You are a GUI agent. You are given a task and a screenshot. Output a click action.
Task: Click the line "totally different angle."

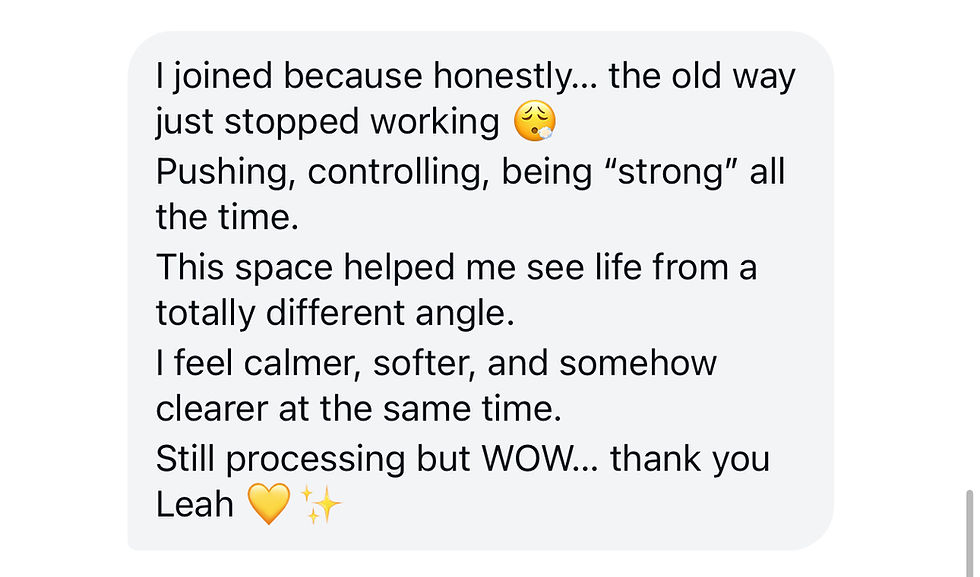(334, 313)
